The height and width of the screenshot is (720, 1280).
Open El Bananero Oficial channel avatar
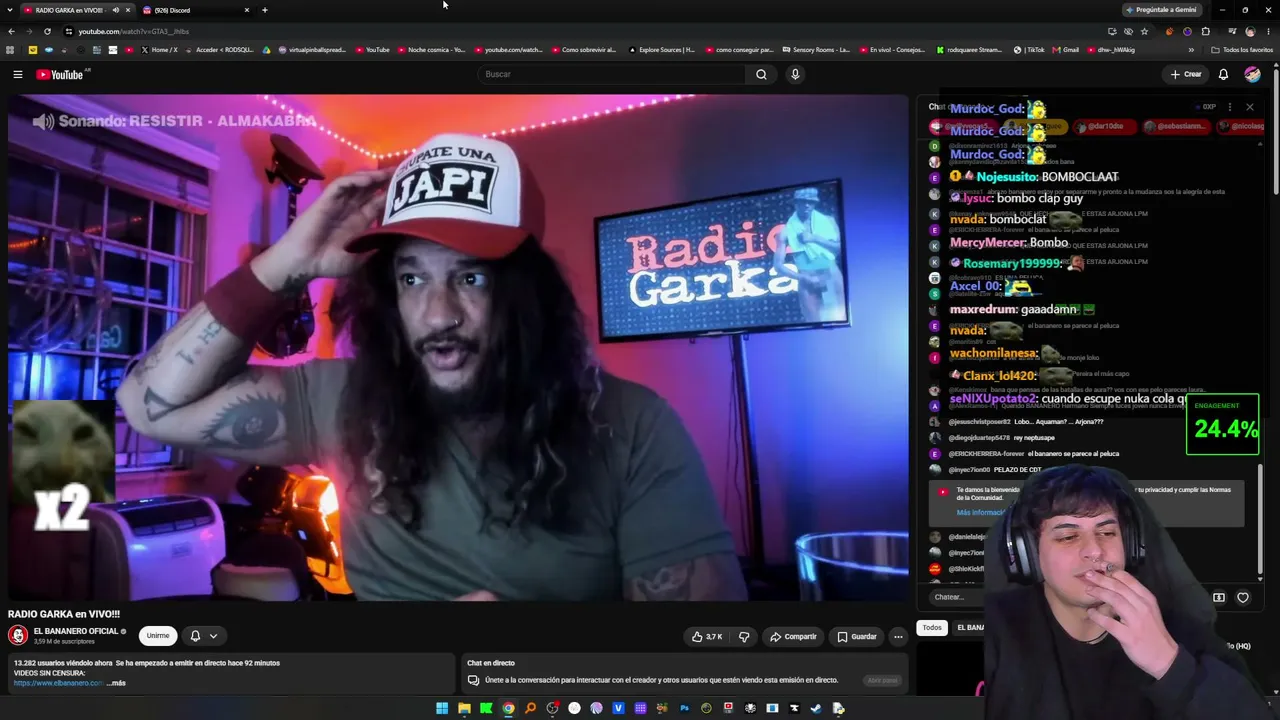[x=18, y=635]
